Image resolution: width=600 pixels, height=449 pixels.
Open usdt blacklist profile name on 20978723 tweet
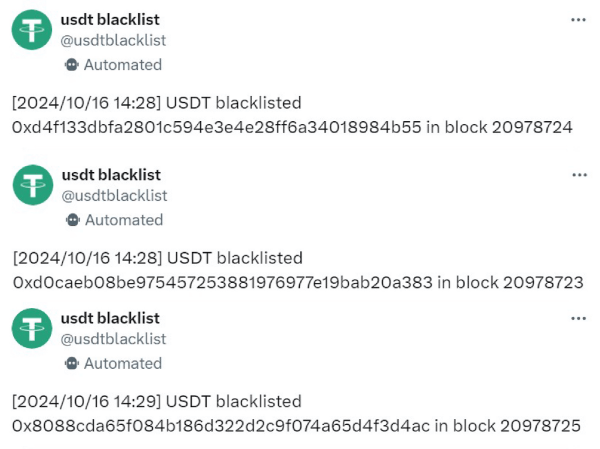pos(111,175)
